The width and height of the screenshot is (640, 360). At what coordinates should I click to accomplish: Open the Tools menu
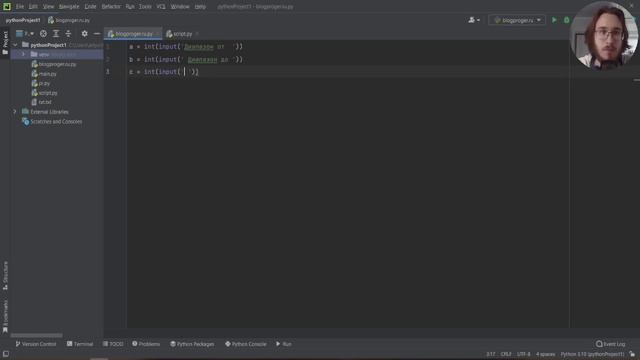click(x=145, y=7)
